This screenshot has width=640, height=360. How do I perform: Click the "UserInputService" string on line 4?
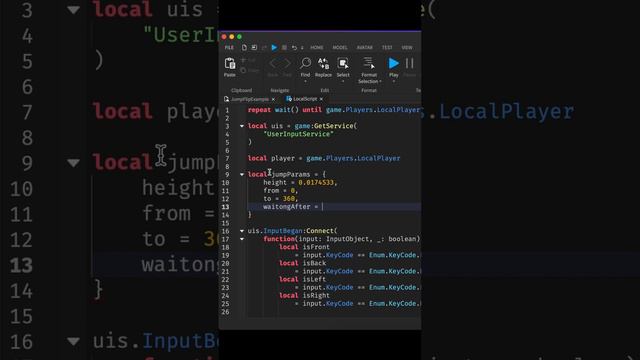(x=298, y=134)
